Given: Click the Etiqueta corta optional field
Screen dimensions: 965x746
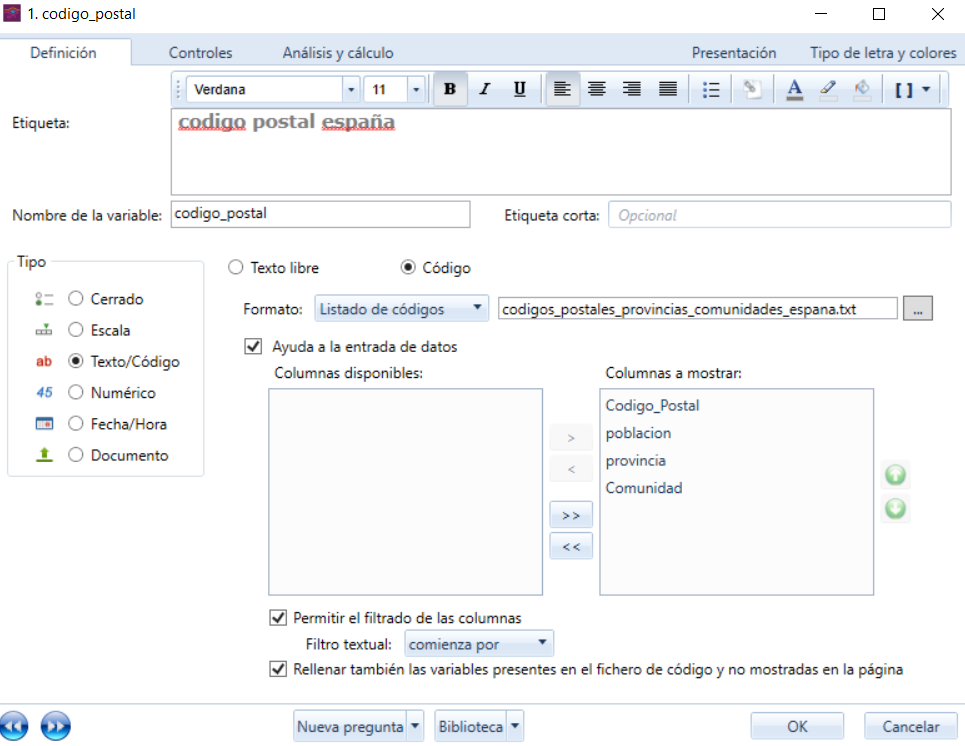Looking at the screenshot, I should [x=780, y=215].
